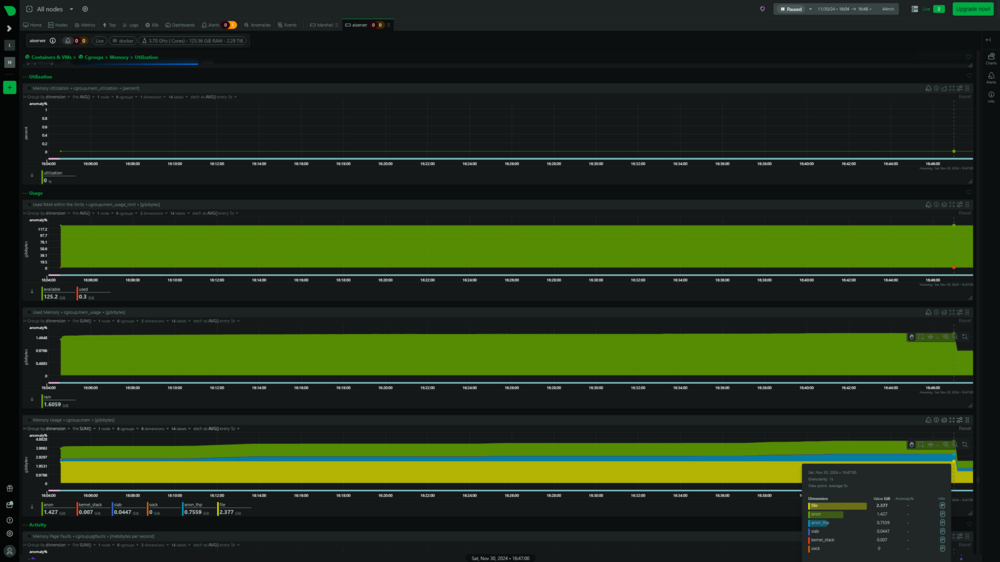The image size is (1000, 562).
Task: Click the purple pin icon in header
Action: [x=762, y=10]
